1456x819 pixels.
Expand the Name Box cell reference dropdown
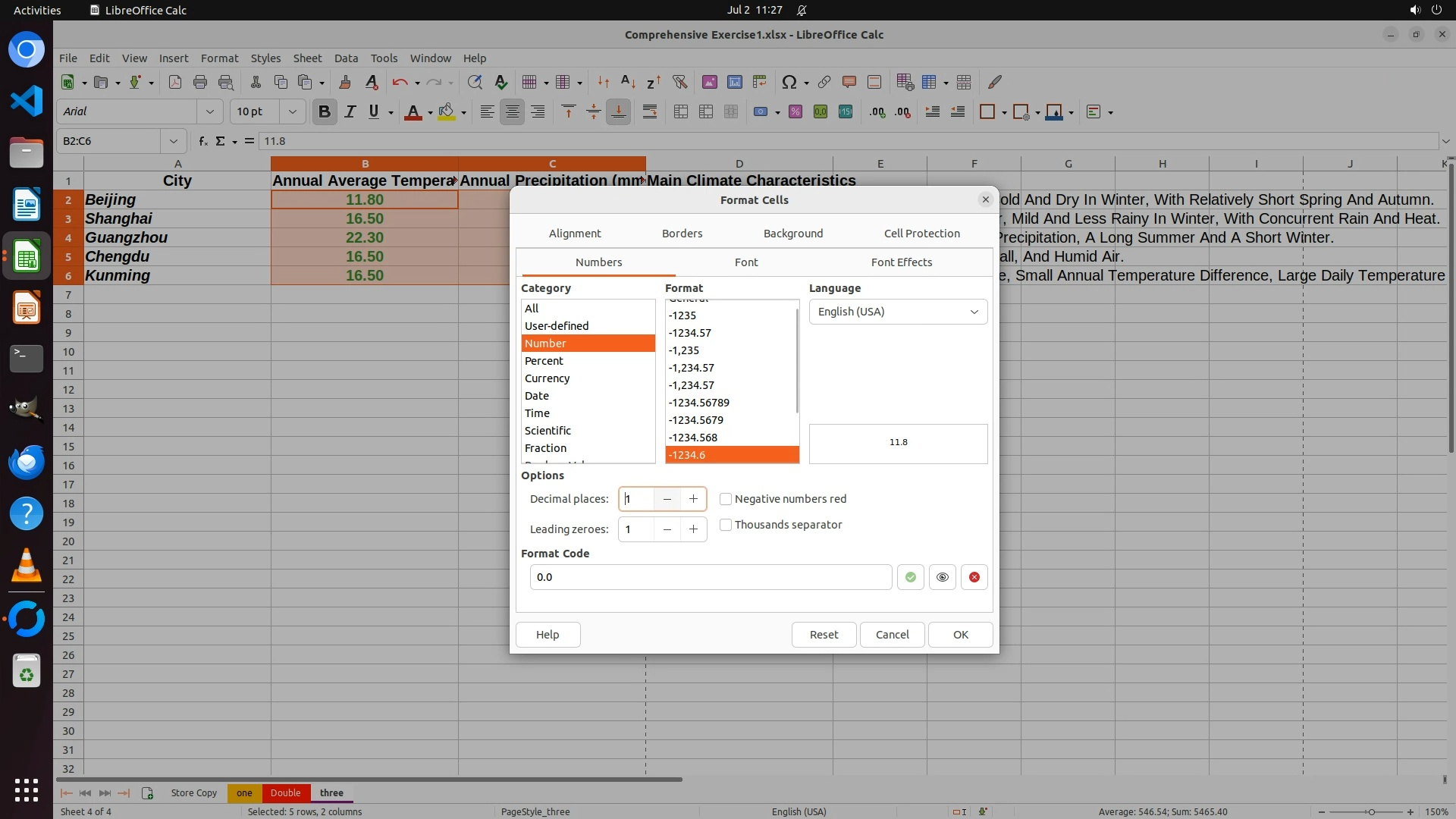point(174,141)
